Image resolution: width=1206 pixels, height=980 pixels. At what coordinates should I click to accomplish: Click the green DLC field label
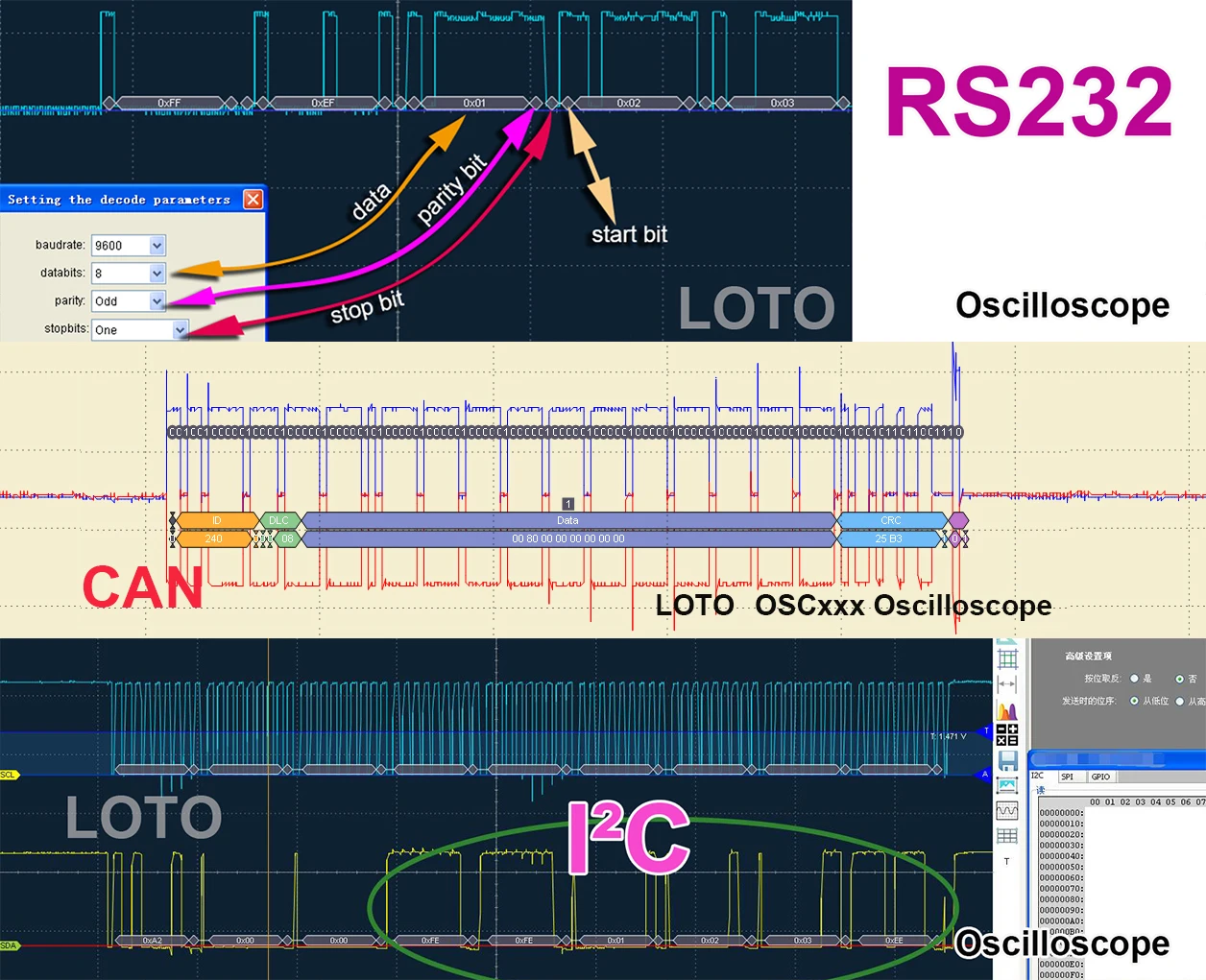pos(278,520)
